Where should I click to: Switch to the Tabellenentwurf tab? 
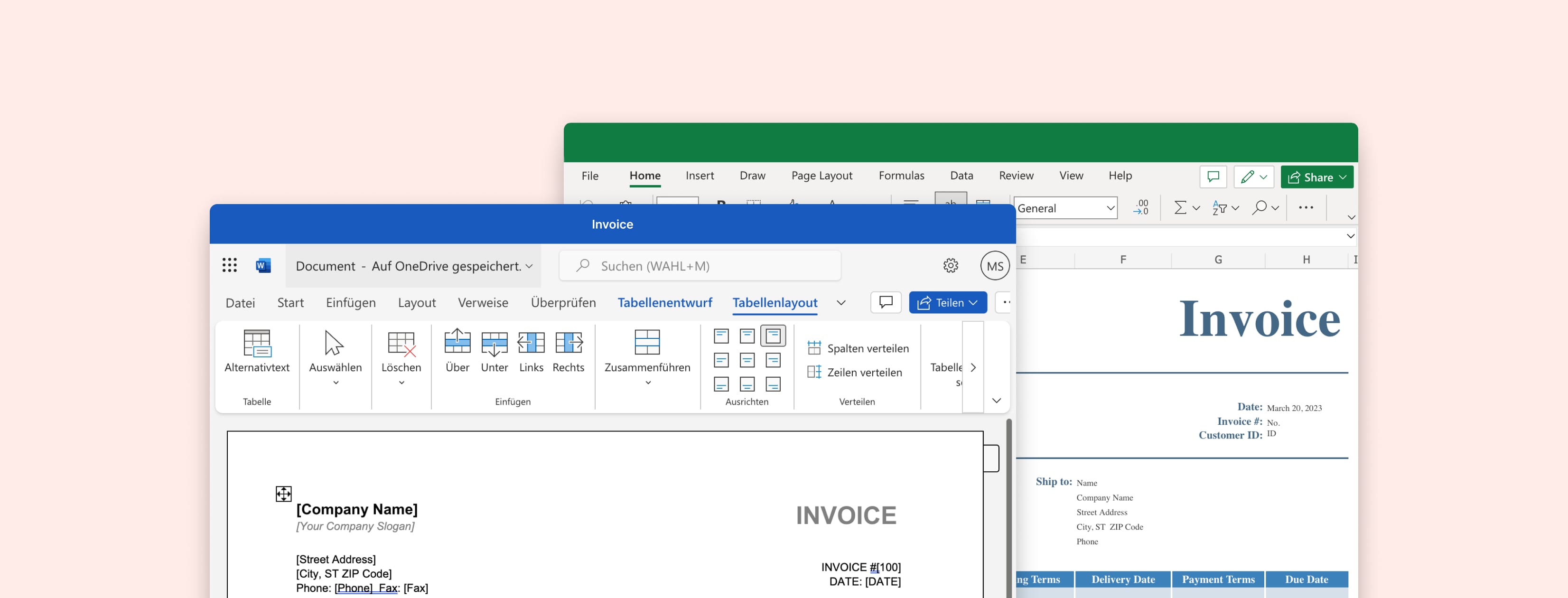(x=665, y=303)
